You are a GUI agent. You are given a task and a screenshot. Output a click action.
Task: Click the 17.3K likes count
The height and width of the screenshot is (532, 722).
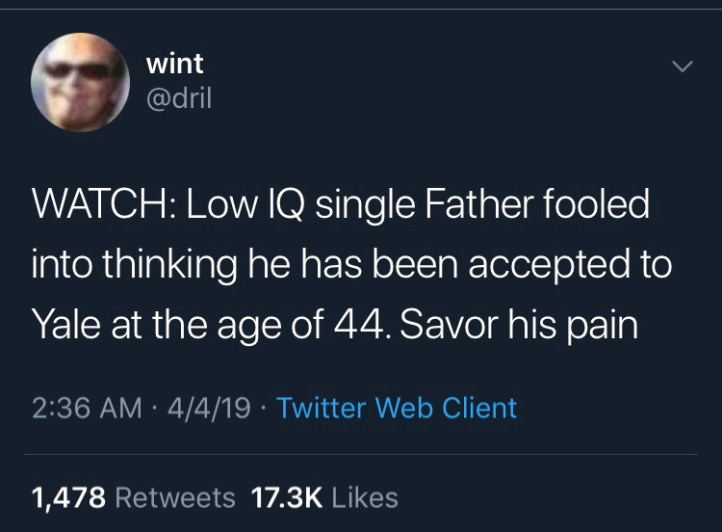point(285,496)
